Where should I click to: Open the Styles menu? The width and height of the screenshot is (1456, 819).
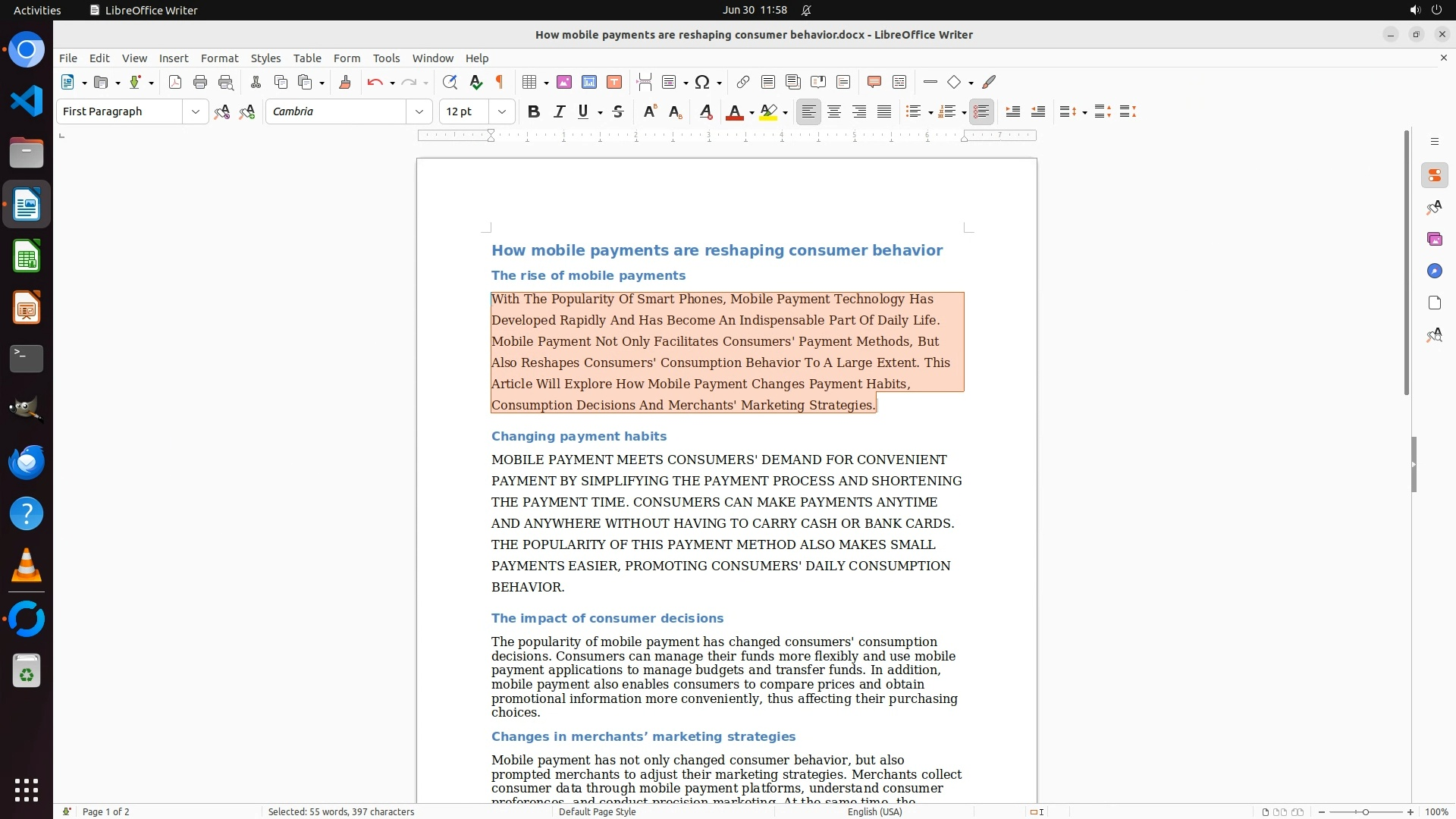pos(265,58)
